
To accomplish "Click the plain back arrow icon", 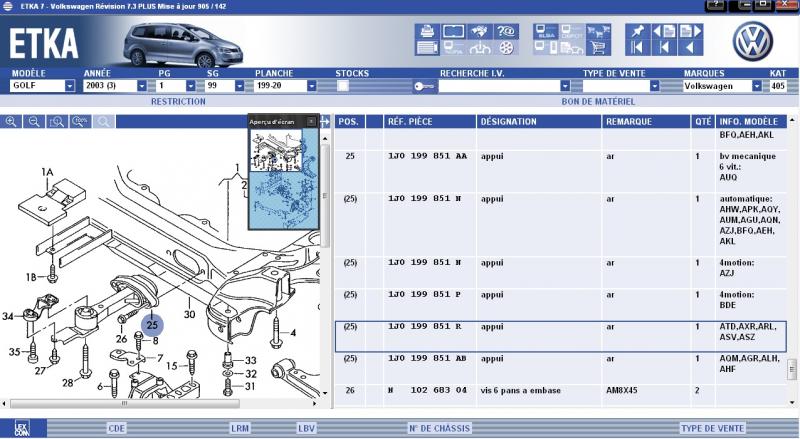I will click(x=690, y=47).
